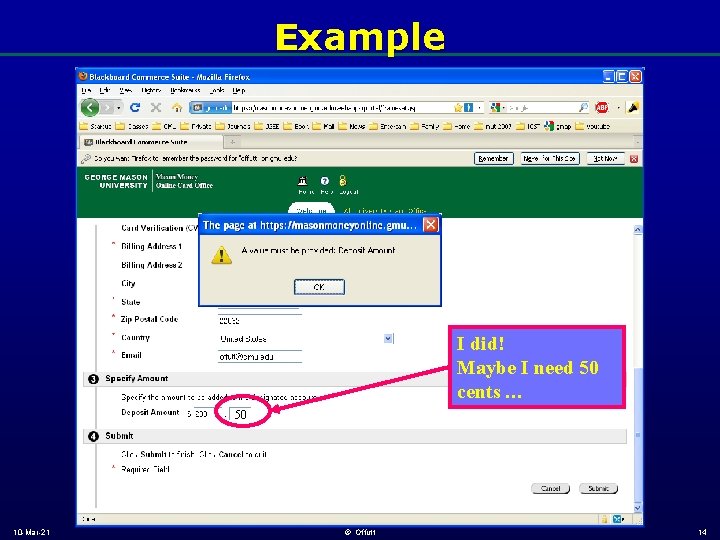Image resolution: width=720 pixels, height=540 pixels.
Task: Dismiss the password notification bar
Action: pos(634,159)
